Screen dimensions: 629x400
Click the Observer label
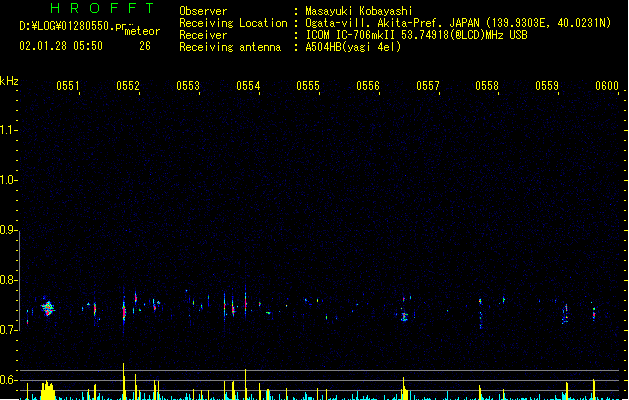(x=203, y=11)
